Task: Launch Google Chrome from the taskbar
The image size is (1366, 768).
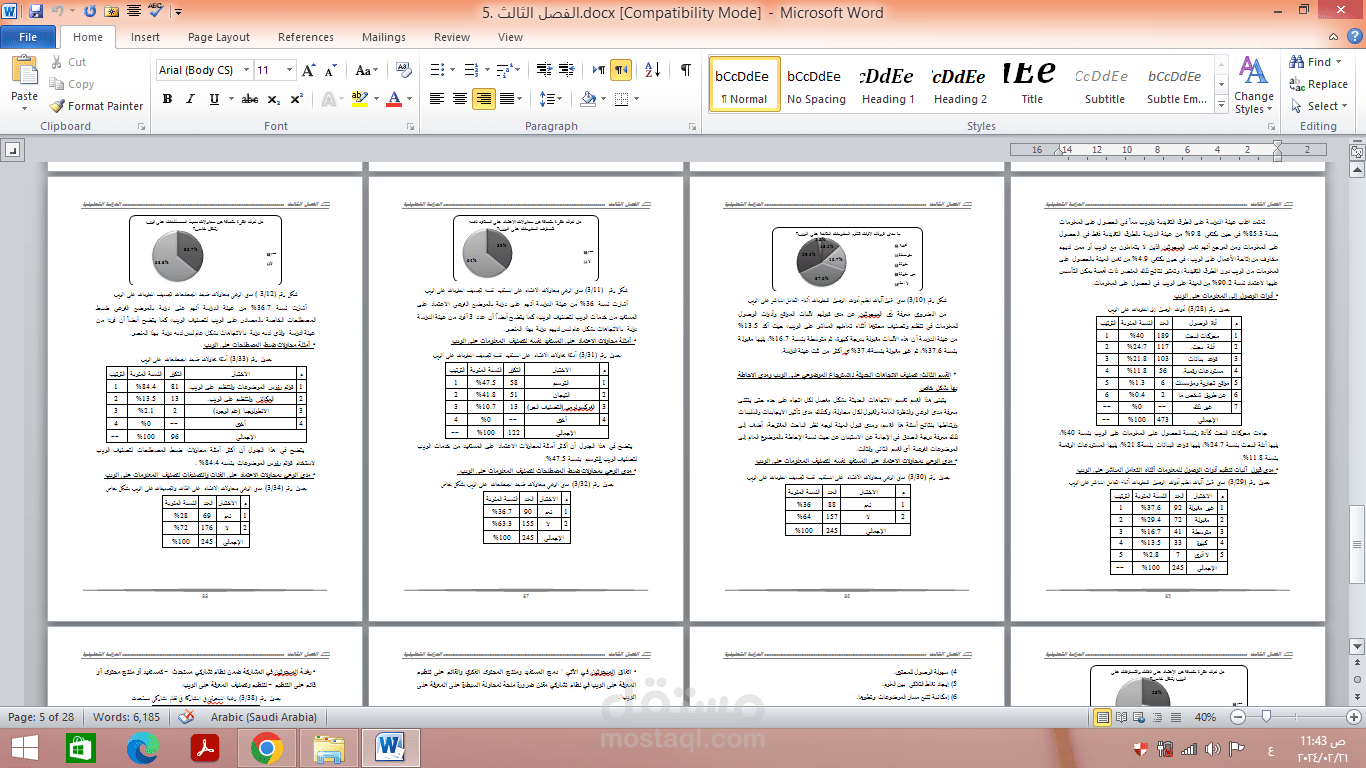Action: pos(266,747)
